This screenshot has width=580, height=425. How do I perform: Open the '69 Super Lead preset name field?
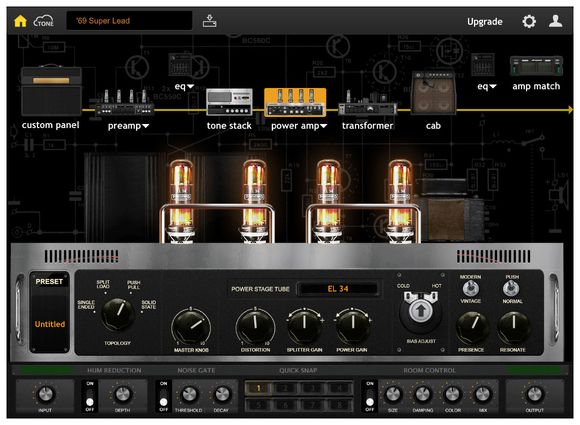(x=129, y=21)
